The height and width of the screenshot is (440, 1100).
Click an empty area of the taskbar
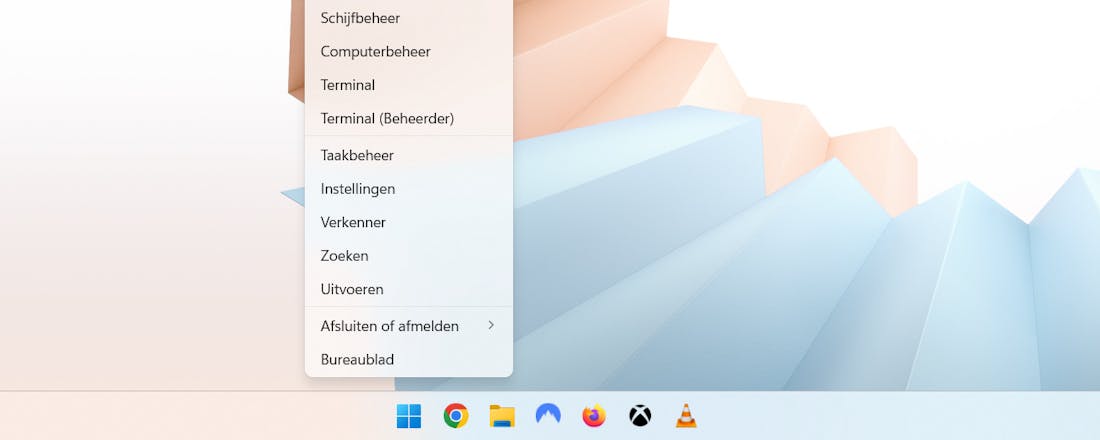click(x=900, y=416)
